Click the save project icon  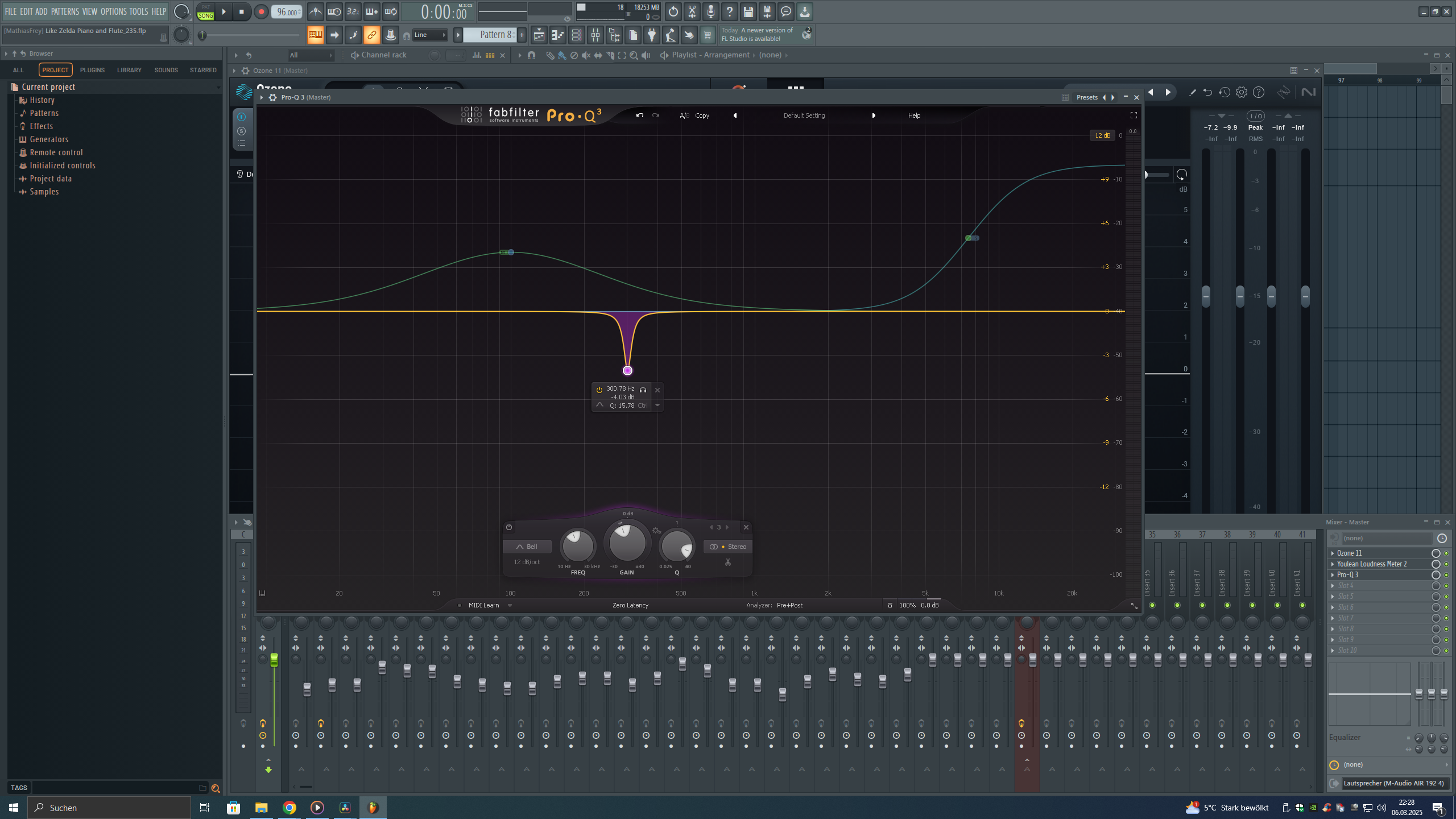[748, 11]
